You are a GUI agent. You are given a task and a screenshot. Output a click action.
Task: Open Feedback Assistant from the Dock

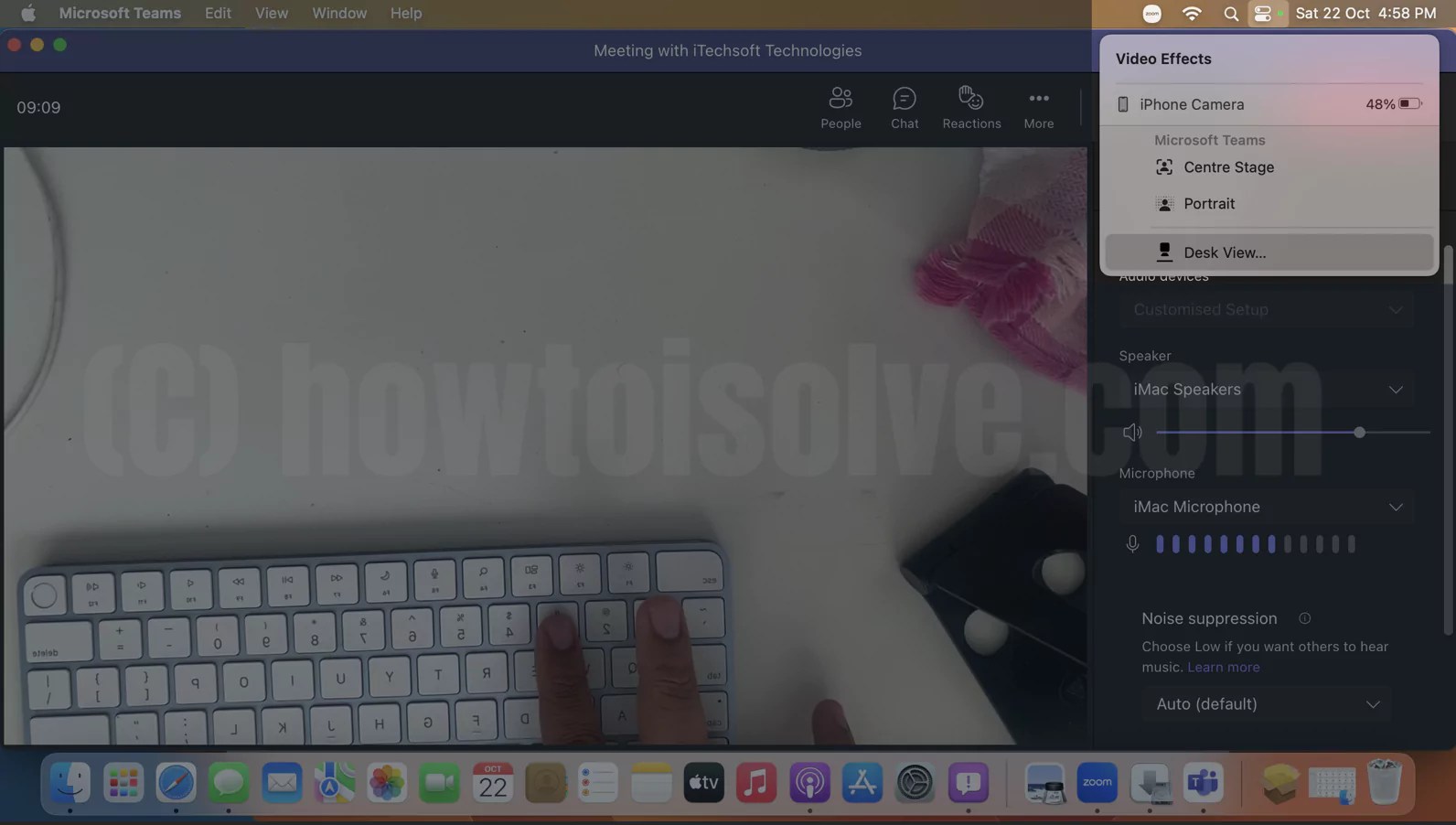click(x=968, y=783)
